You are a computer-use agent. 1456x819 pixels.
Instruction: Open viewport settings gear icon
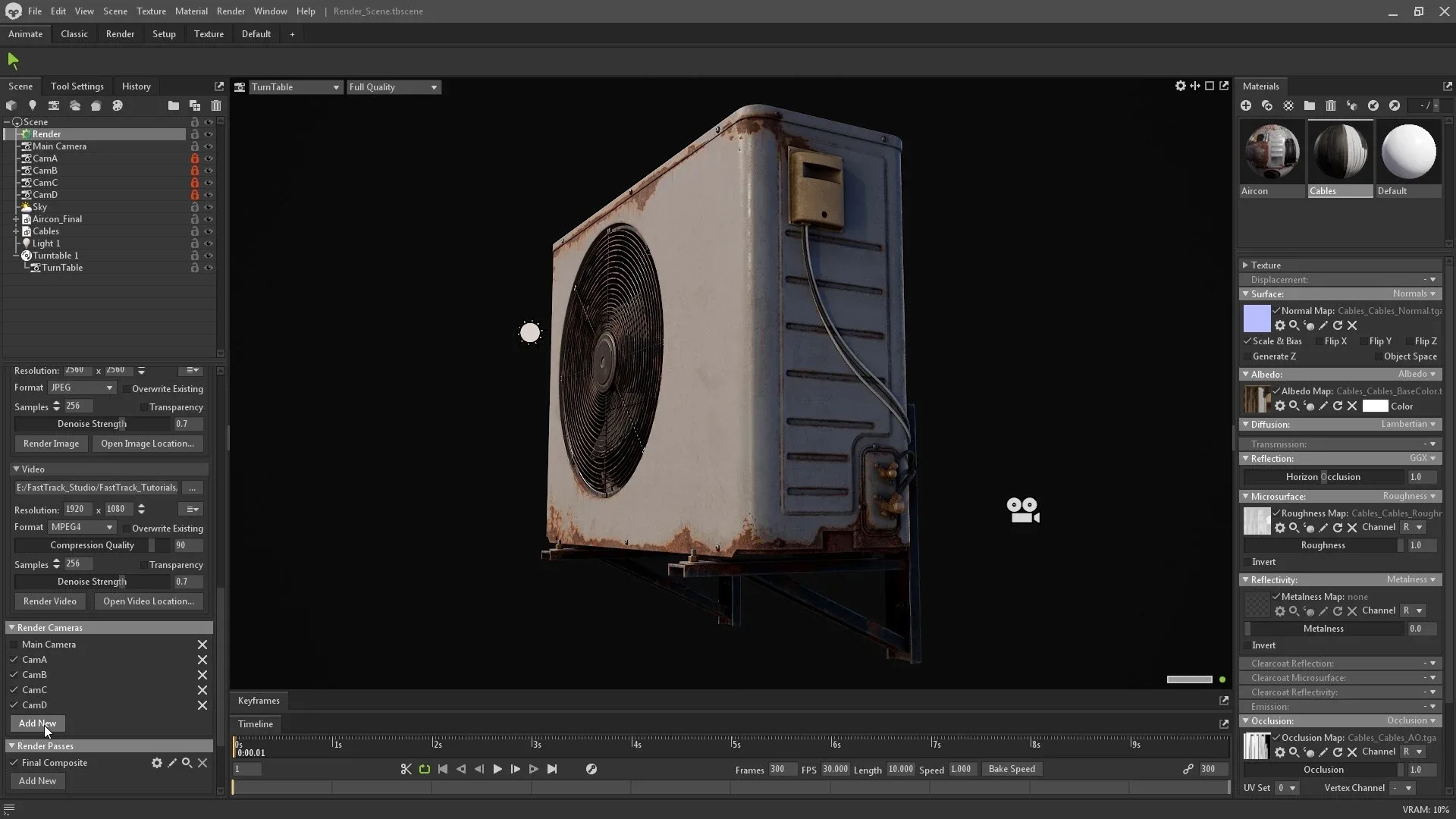[1180, 86]
